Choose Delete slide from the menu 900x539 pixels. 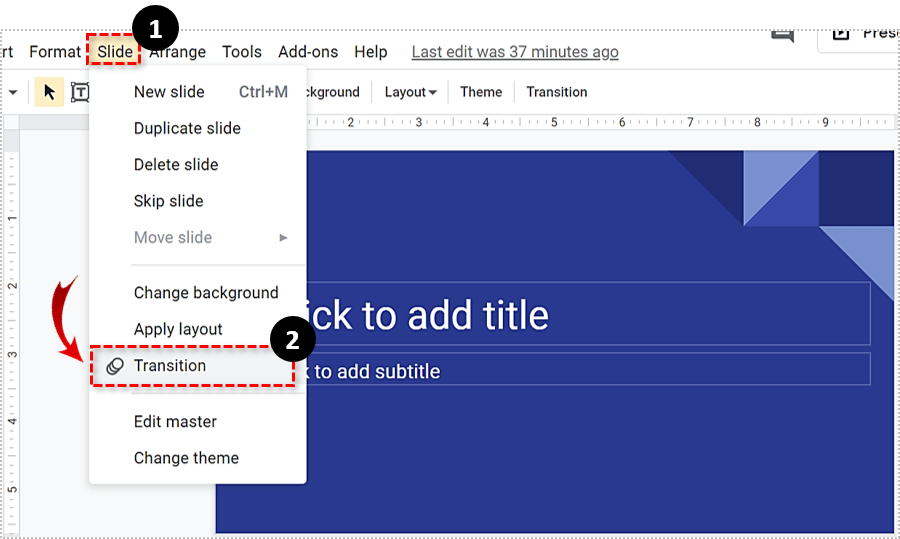tap(176, 165)
